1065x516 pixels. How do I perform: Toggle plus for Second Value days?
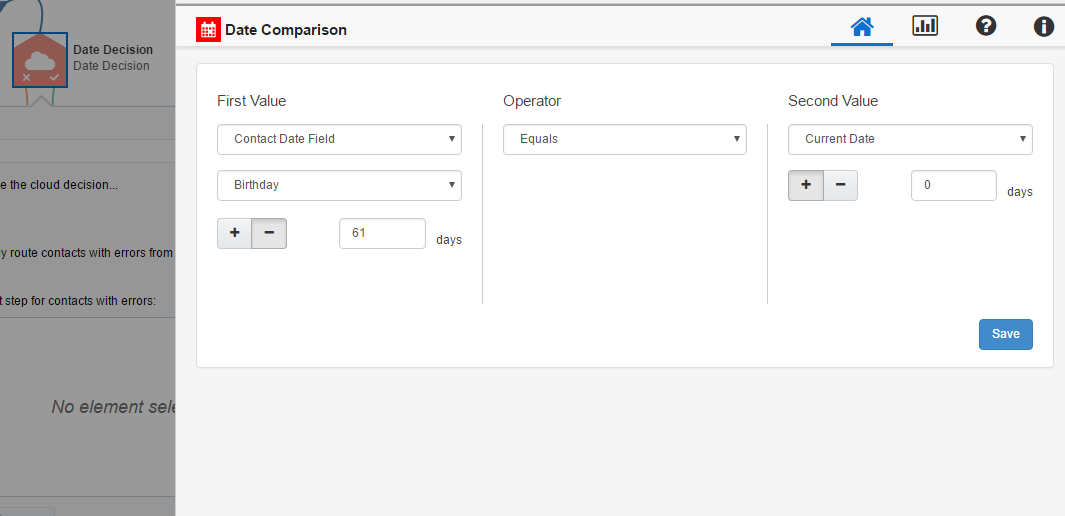[x=806, y=185]
